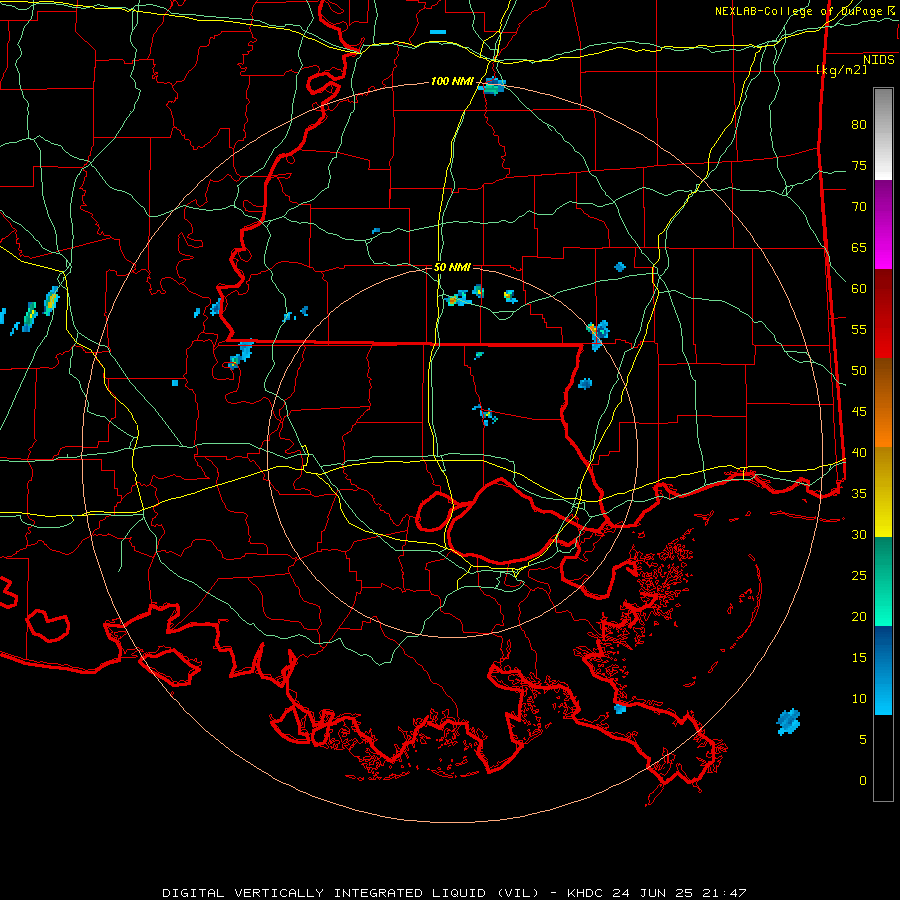Select the 0 value on the VIL scale

pos(863,781)
